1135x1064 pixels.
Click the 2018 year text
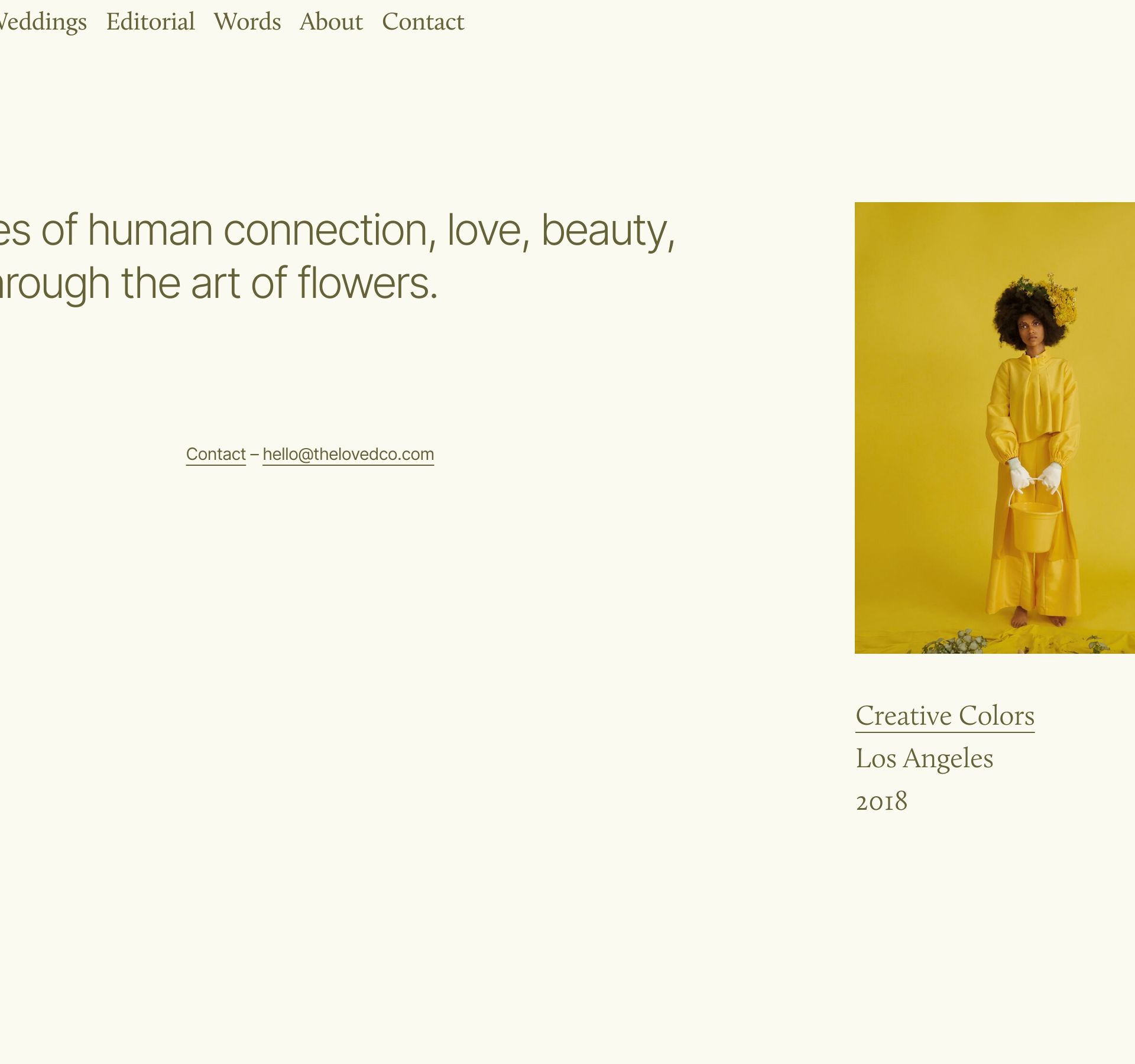tap(881, 801)
